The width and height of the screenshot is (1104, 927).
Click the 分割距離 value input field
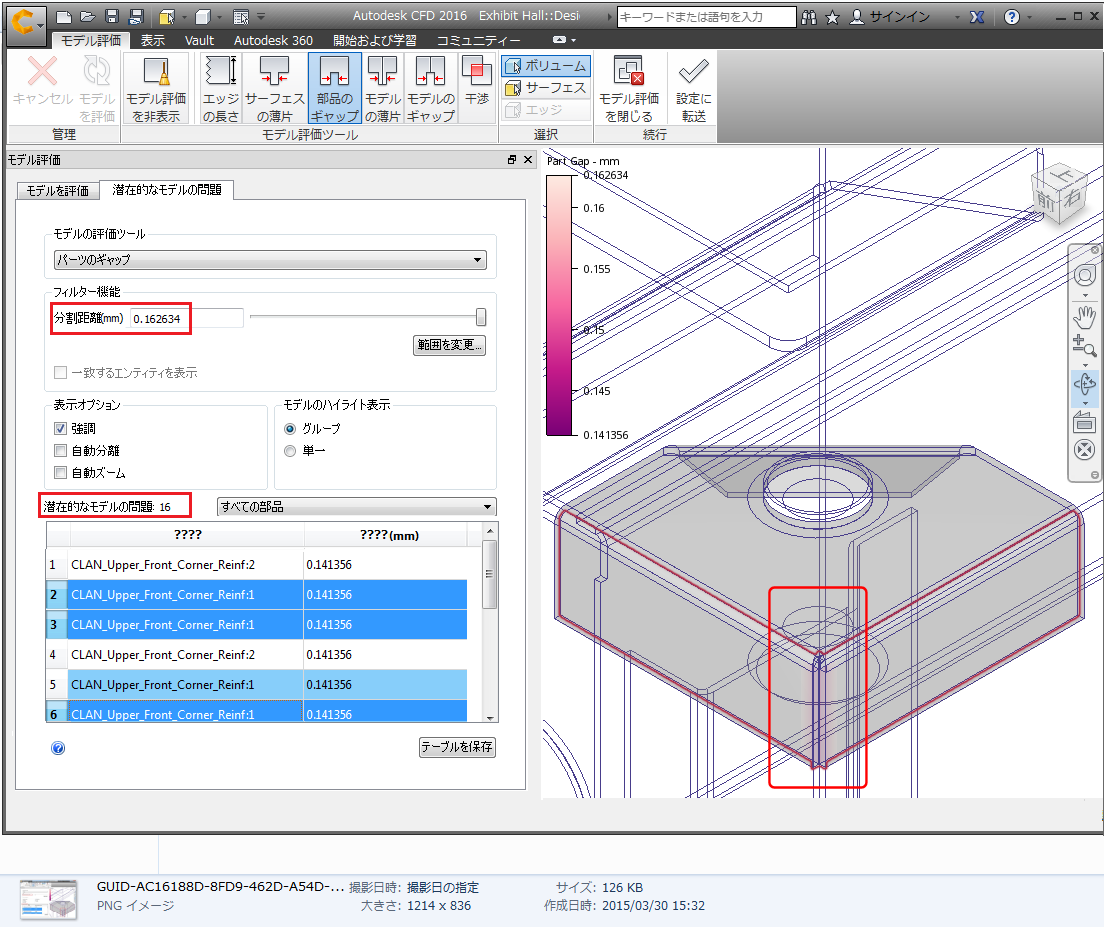[187, 319]
